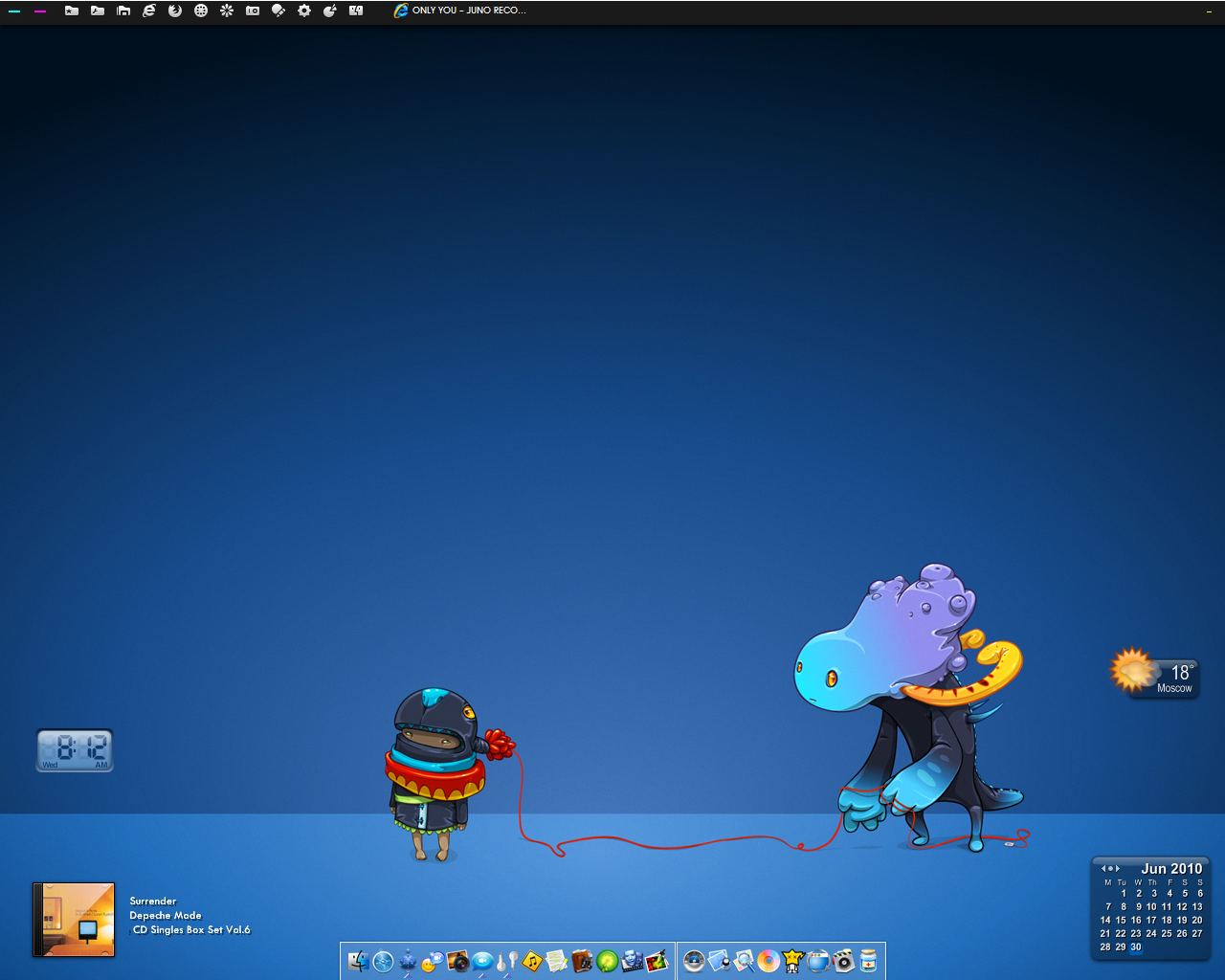
Task: Open the silver speaker camera icon
Action: pos(843,961)
